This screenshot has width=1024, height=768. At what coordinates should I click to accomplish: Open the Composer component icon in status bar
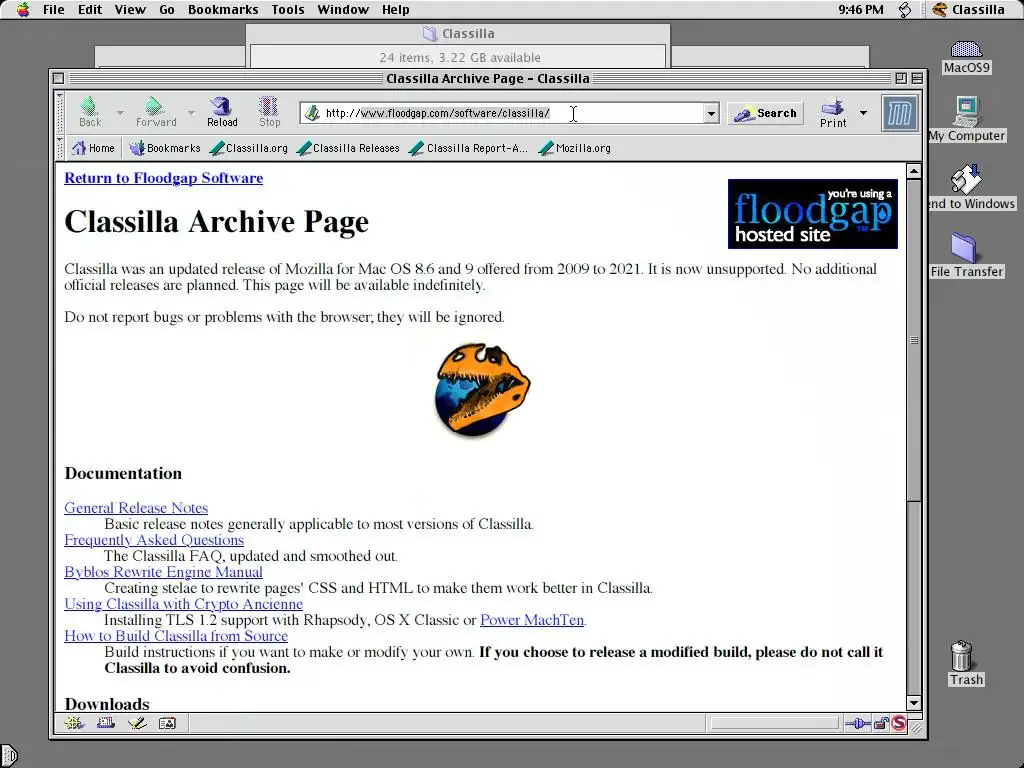[x=137, y=723]
